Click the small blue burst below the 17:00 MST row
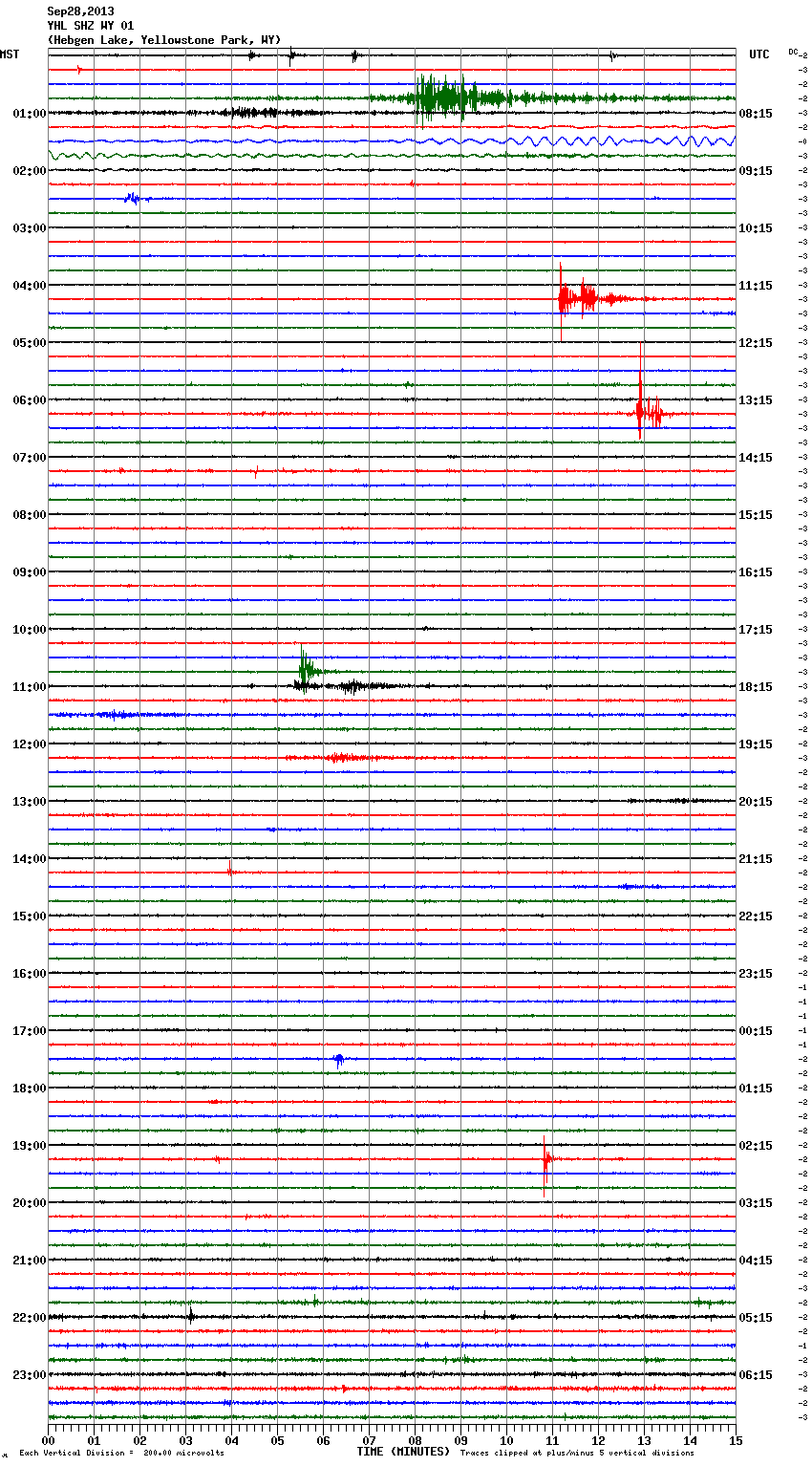The width and height of the screenshot is (812, 1466). tap(339, 1059)
